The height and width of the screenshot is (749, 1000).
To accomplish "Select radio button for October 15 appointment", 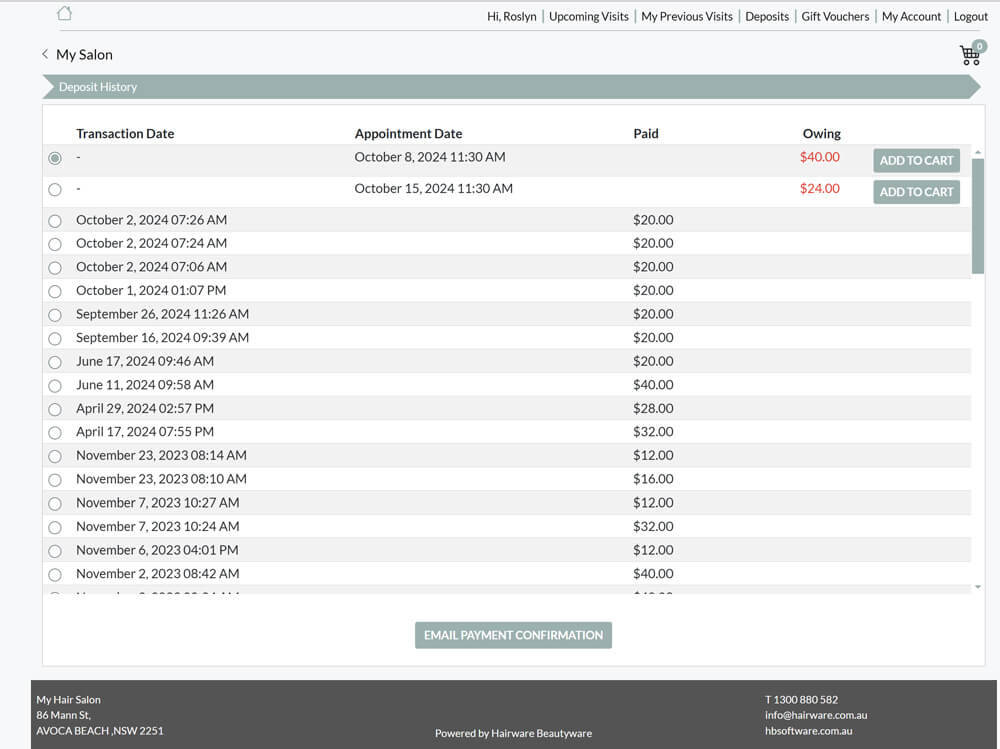I will [x=55, y=189].
